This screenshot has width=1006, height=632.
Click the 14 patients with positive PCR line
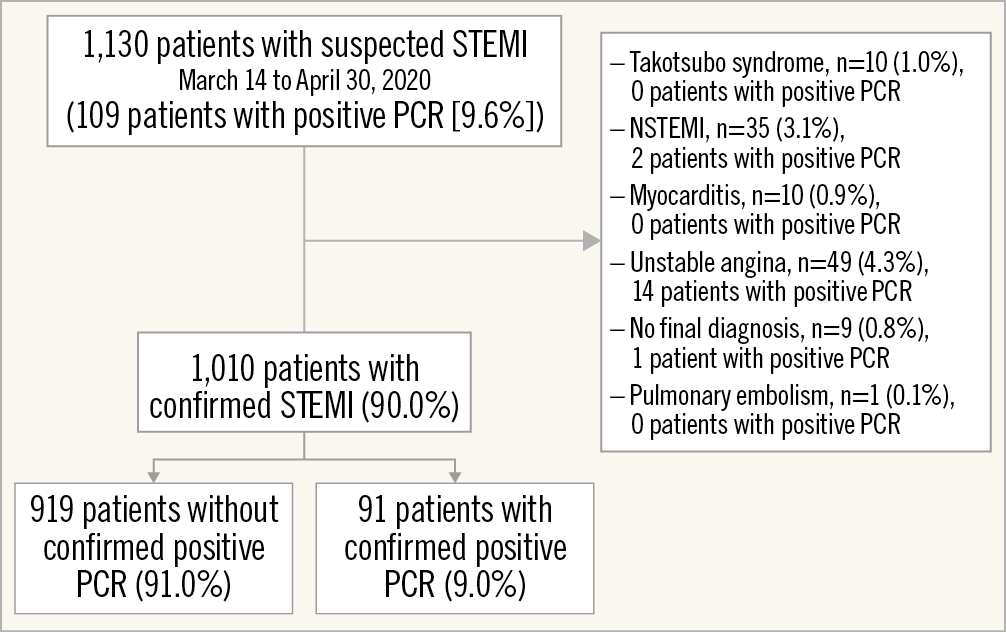tap(771, 291)
